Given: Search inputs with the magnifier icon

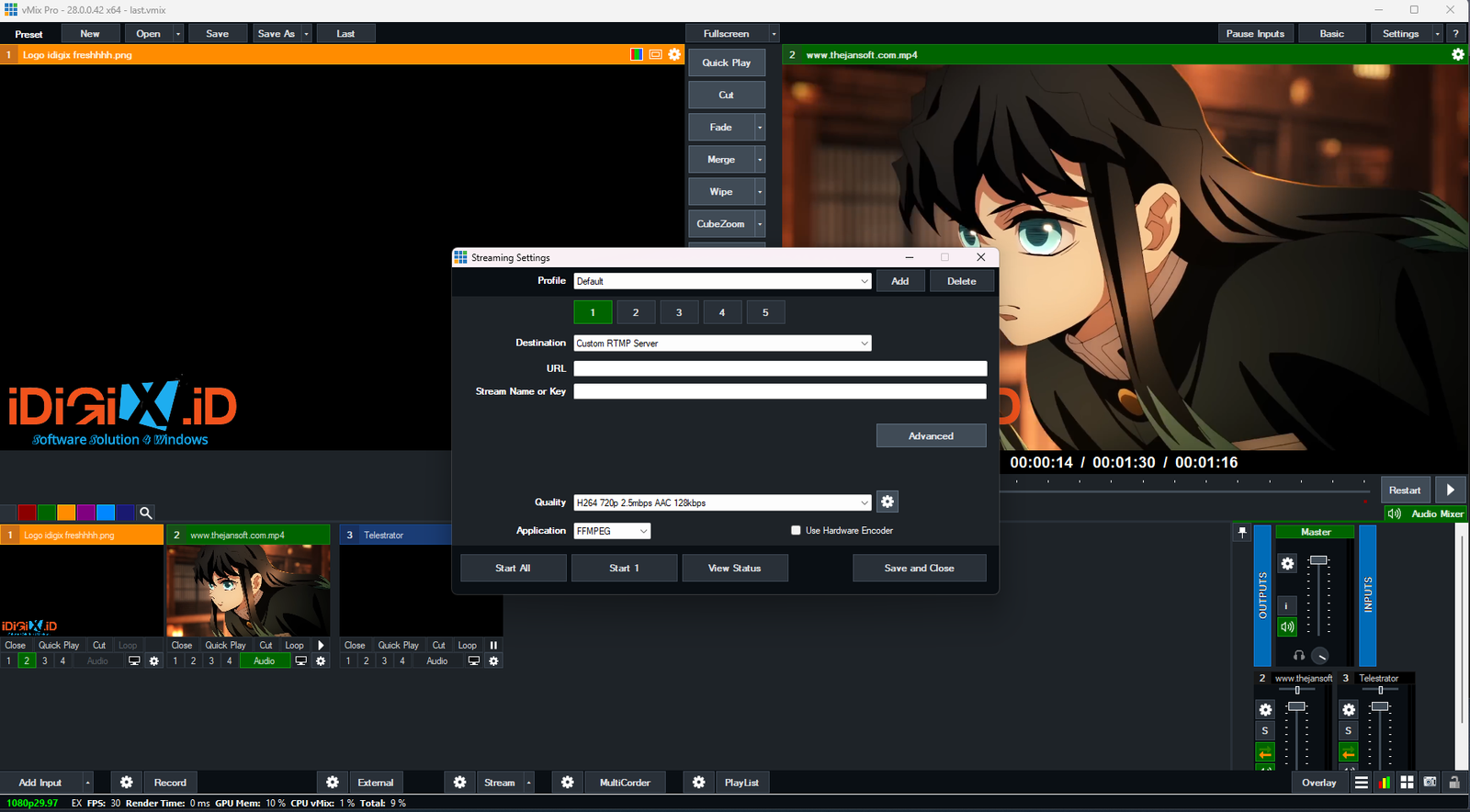Looking at the screenshot, I should pos(145,513).
